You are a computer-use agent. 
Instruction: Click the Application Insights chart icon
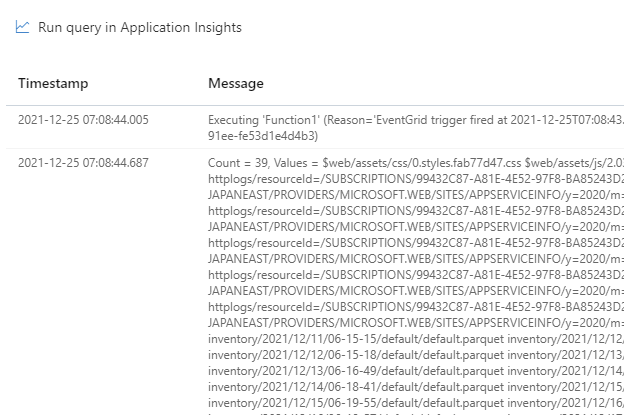click(x=22, y=27)
